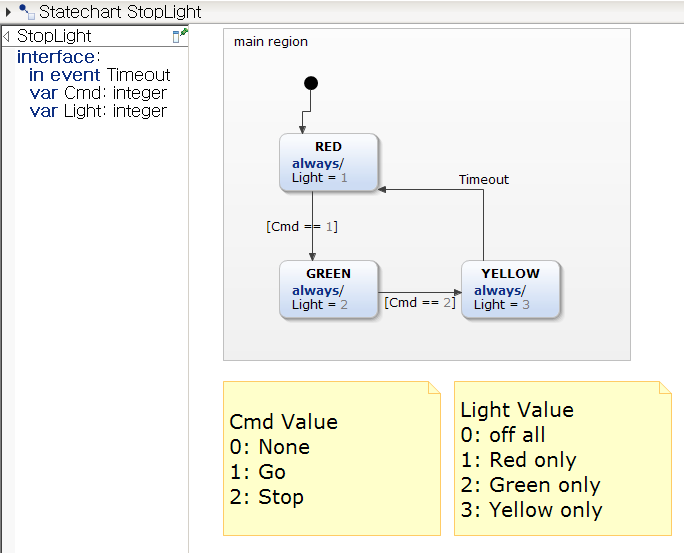Click the 'var Cmd: integer' declaration
This screenshot has height=553, width=684.
coord(98,93)
